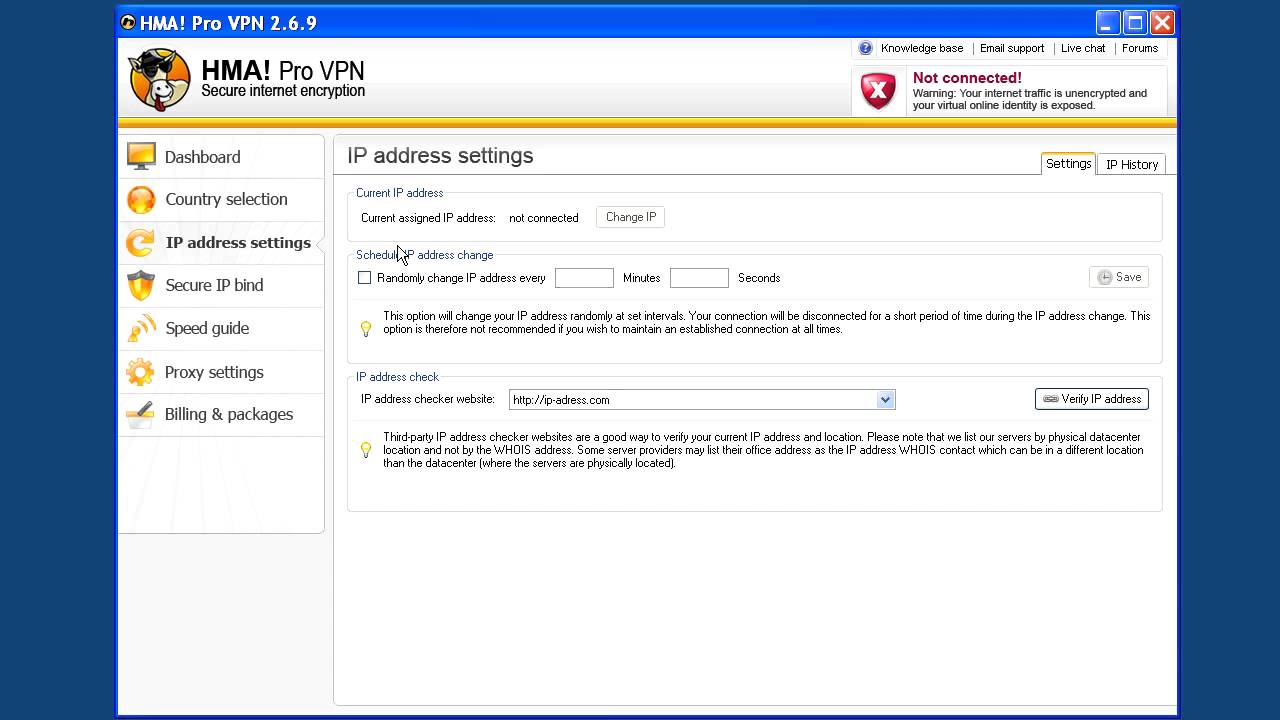Screen dimensions: 1280x720
Task: Click the blue help question mark icon
Action: tap(865, 48)
